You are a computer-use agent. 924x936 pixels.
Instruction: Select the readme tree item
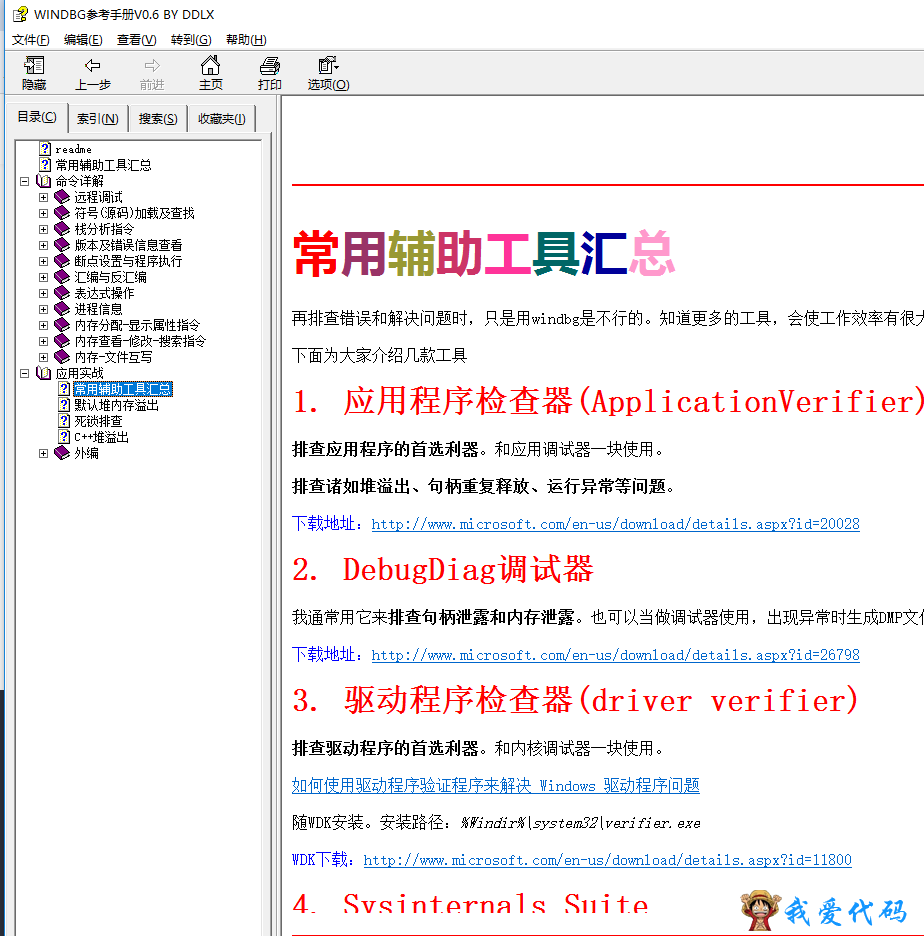pos(73,149)
